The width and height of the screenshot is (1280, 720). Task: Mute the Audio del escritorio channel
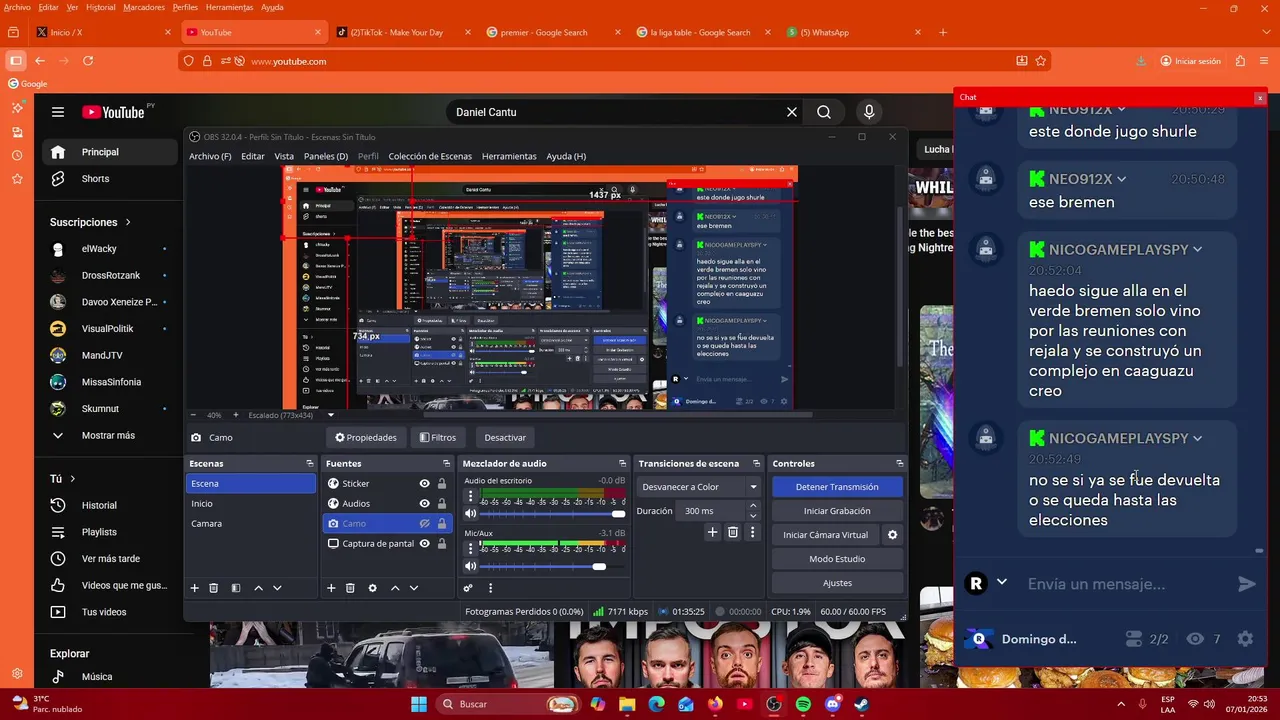pos(470,514)
